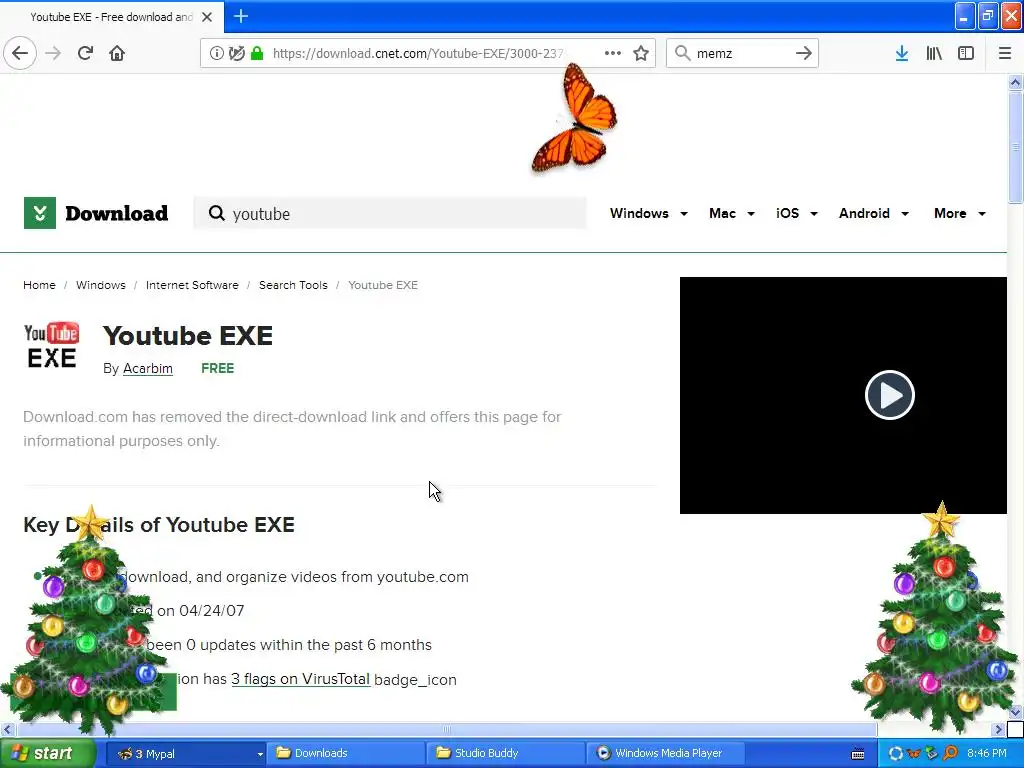Click the horizontal scrollbar right arrow
The image size is (1024, 768).
999,729
